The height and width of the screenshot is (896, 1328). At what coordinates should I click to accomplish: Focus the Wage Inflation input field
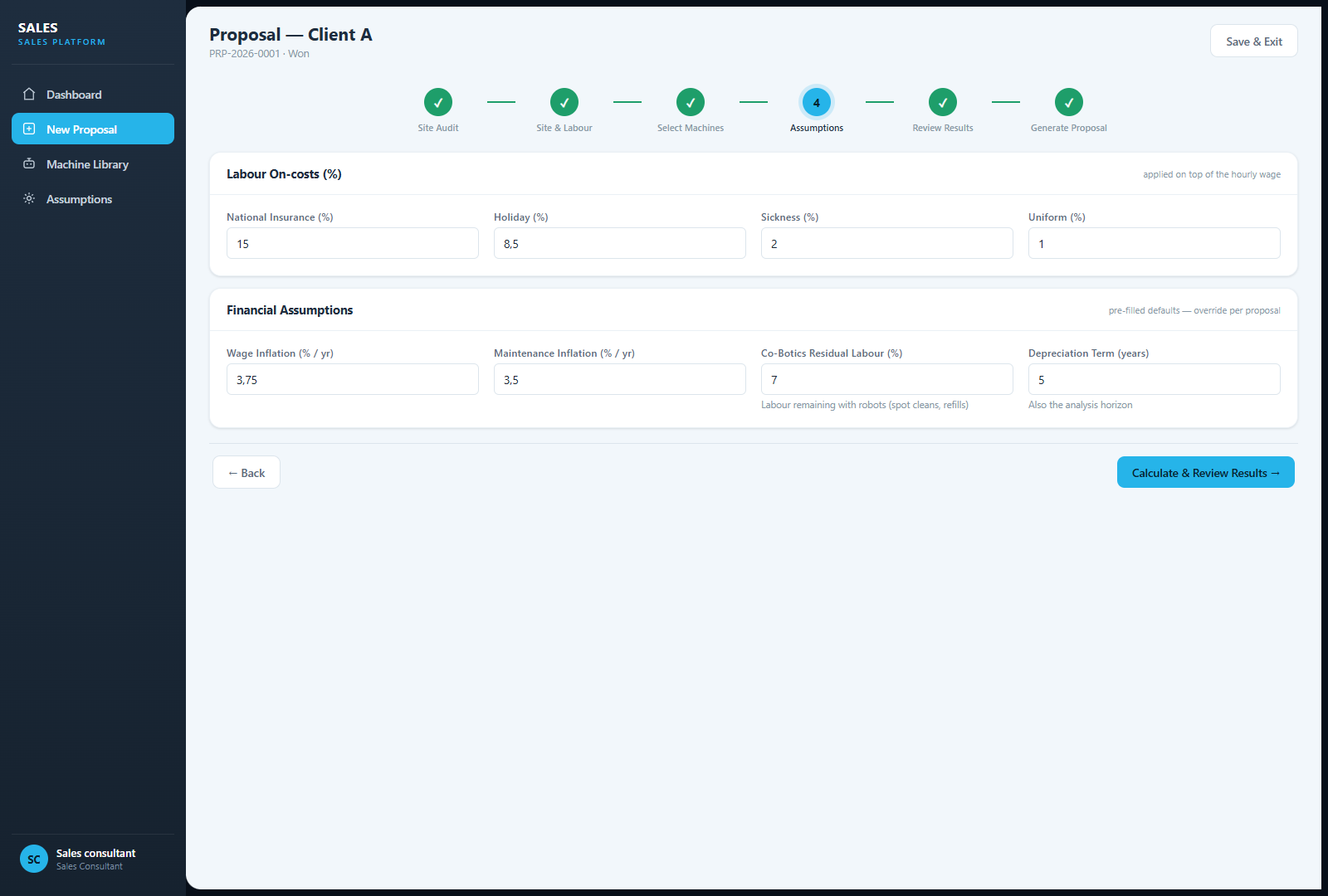pyautogui.click(x=353, y=380)
